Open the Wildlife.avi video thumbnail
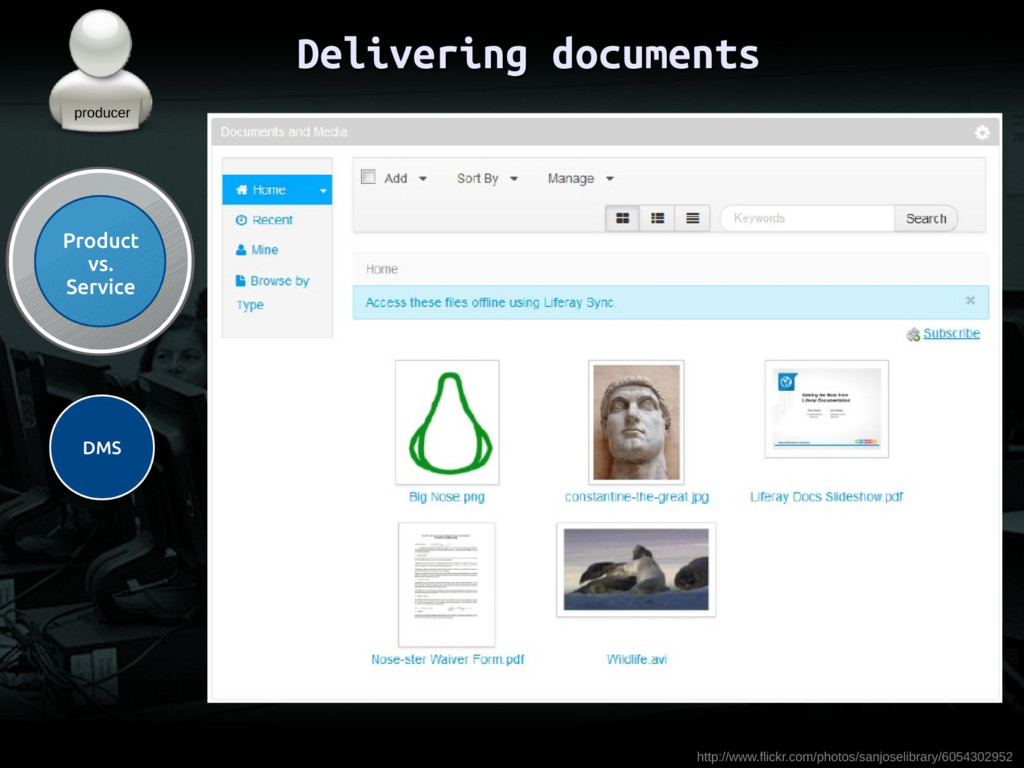Image resolution: width=1024 pixels, height=768 pixels. pos(636,569)
